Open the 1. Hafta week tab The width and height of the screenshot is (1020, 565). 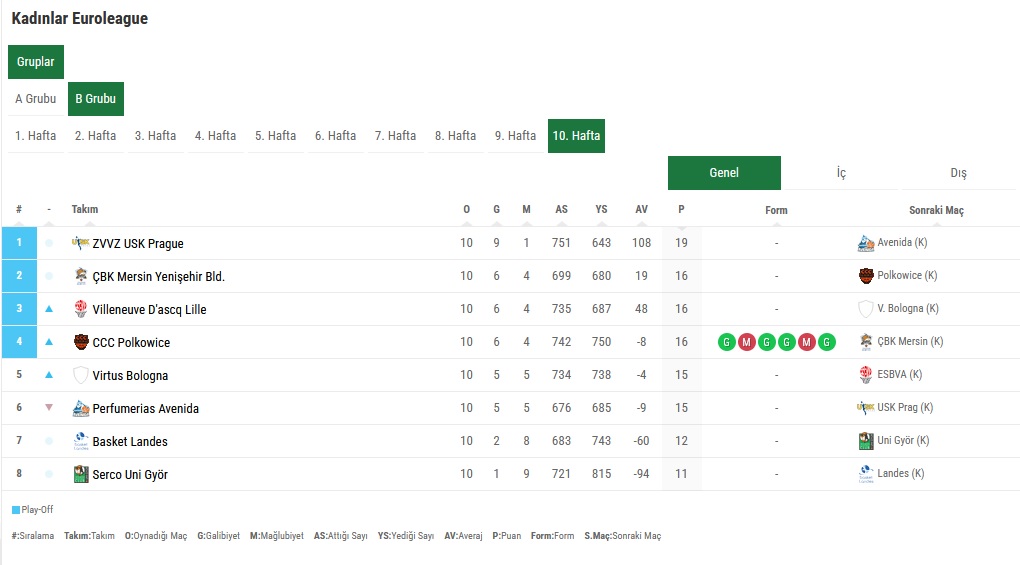click(36, 135)
